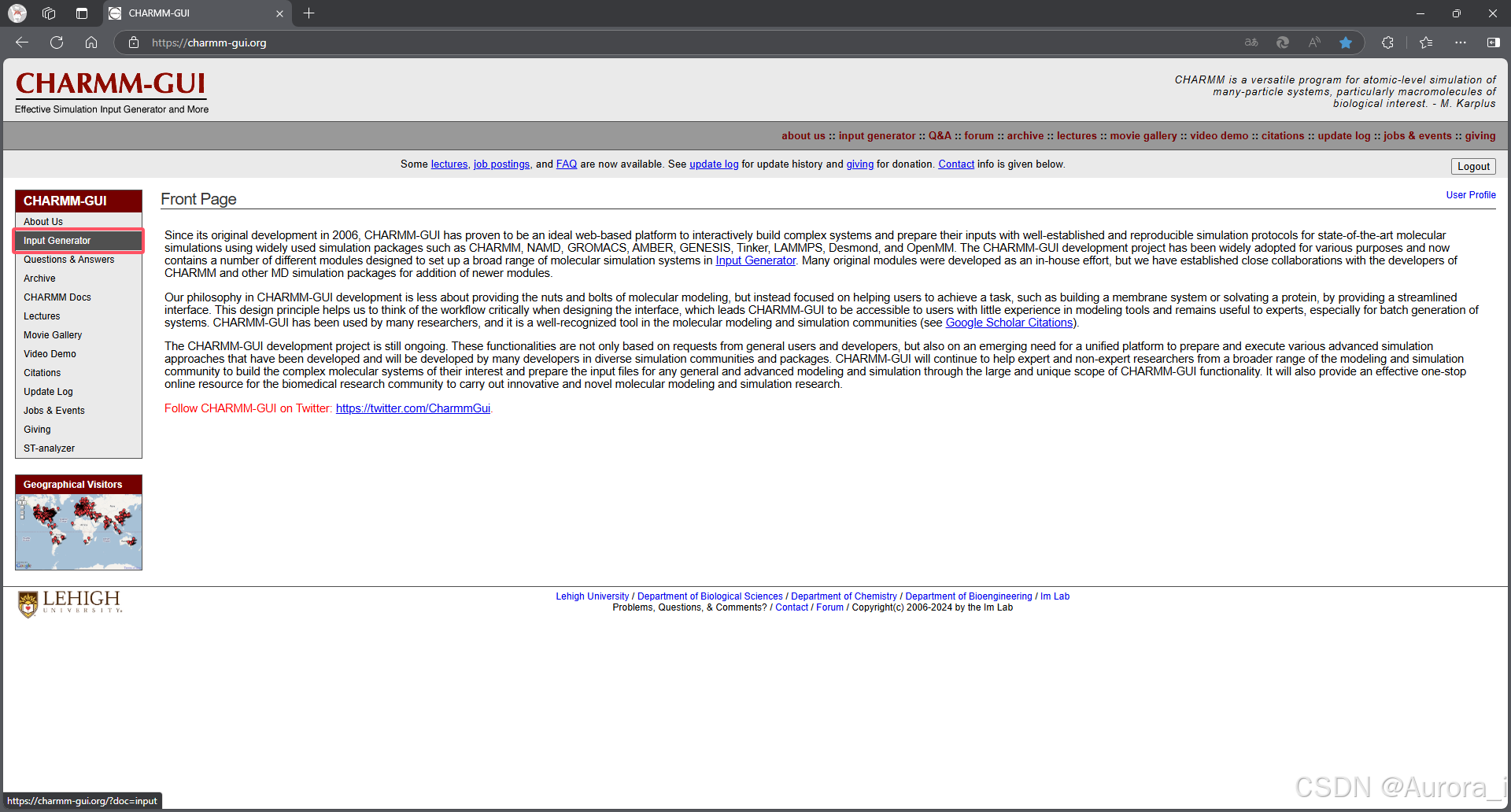
Task: Follow the 'FAQ' link in notice bar
Action: pyautogui.click(x=567, y=164)
